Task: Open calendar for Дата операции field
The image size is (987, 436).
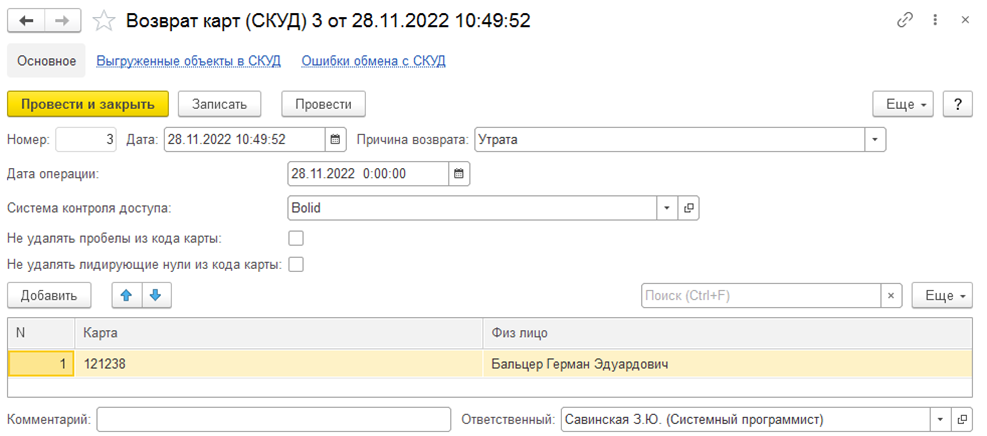Action: point(459,174)
